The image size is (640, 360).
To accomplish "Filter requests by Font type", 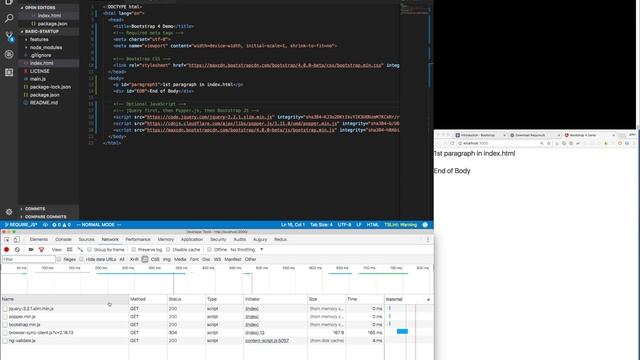I will (x=194, y=259).
